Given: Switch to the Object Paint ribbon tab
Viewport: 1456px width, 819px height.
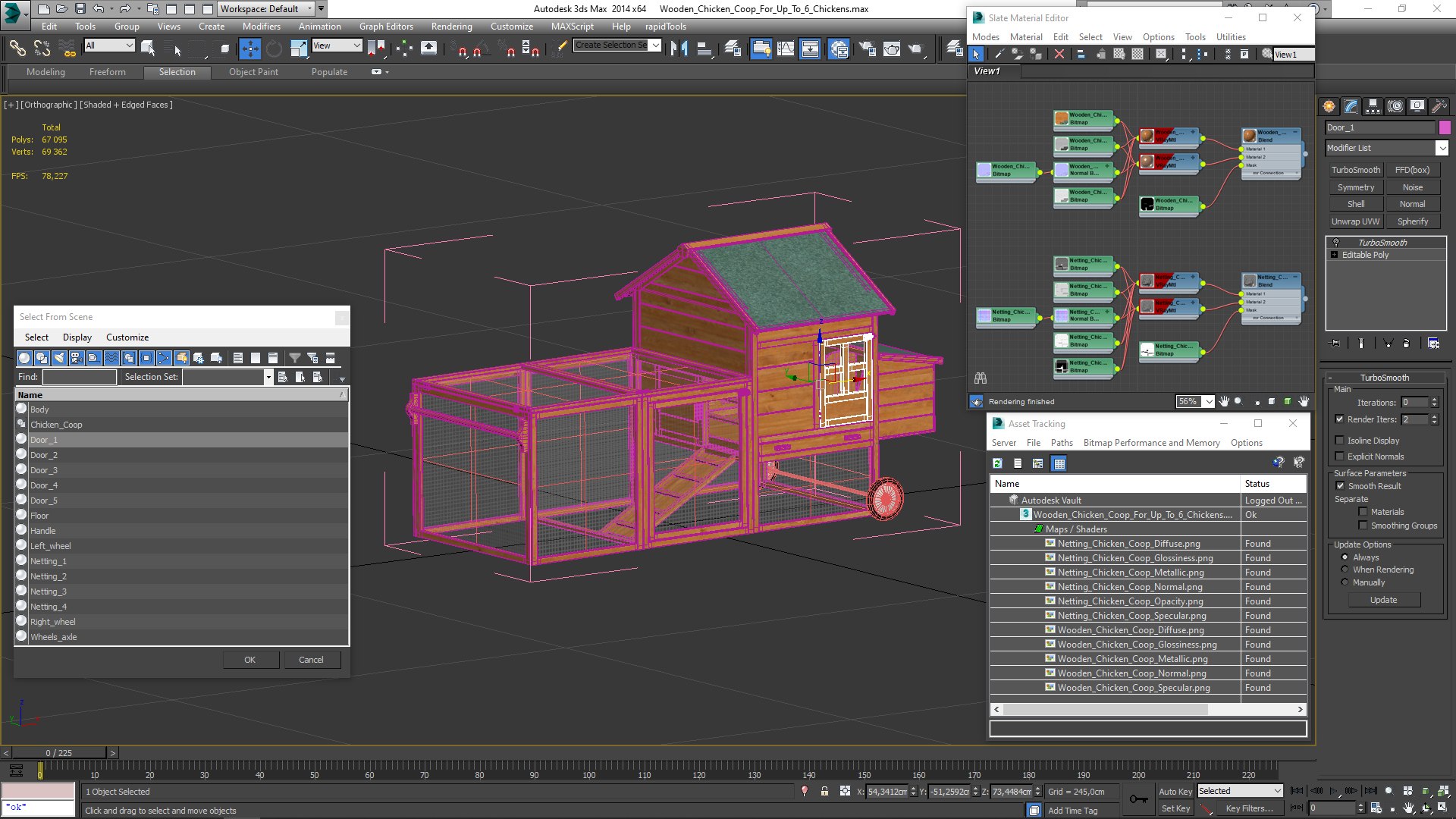Looking at the screenshot, I should (x=253, y=72).
